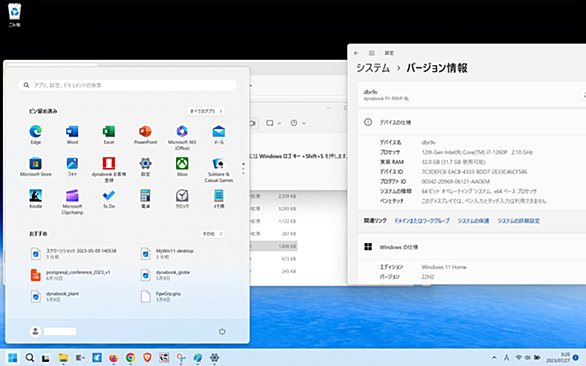Click Windows Start button on taskbar
Image resolution: width=586 pixels, height=366 pixels.
pyautogui.click(x=12, y=358)
